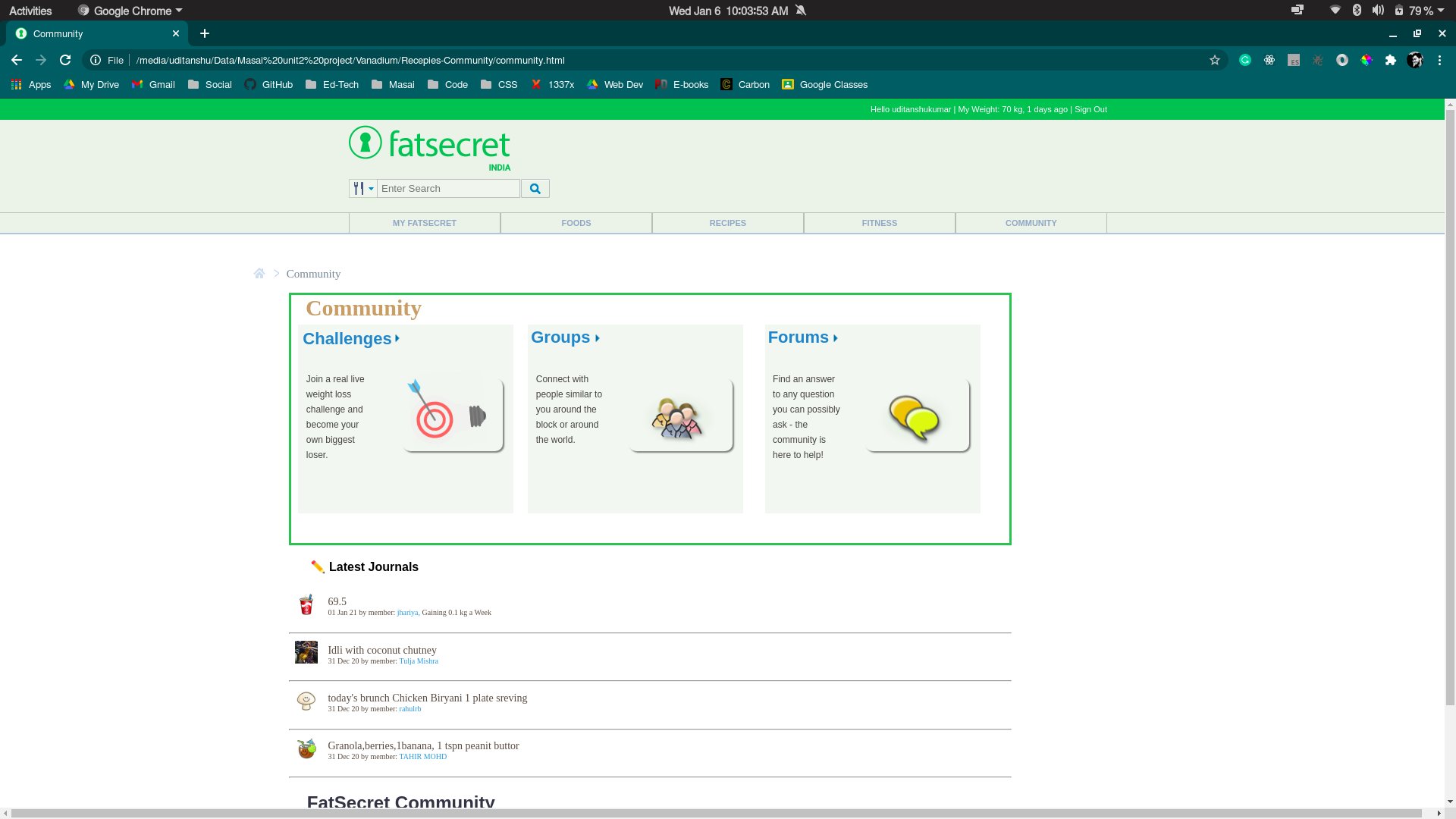Expand the Groups section arrow
Screen dimensions: 1456x819
pyautogui.click(x=598, y=338)
